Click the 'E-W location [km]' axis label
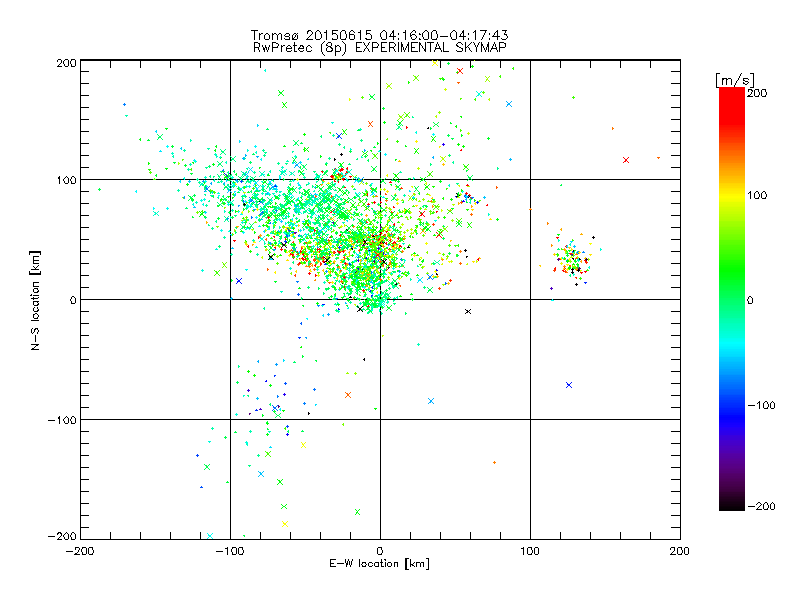Screen dimensions: 800x600 [x=379, y=564]
